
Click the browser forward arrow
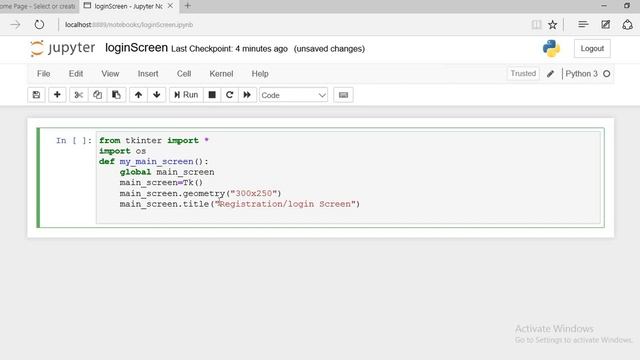coord(15,25)
